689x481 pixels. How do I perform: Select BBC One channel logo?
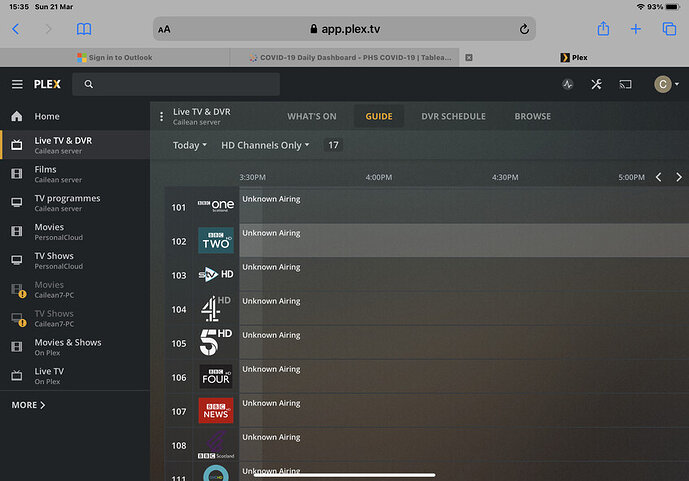216,206
